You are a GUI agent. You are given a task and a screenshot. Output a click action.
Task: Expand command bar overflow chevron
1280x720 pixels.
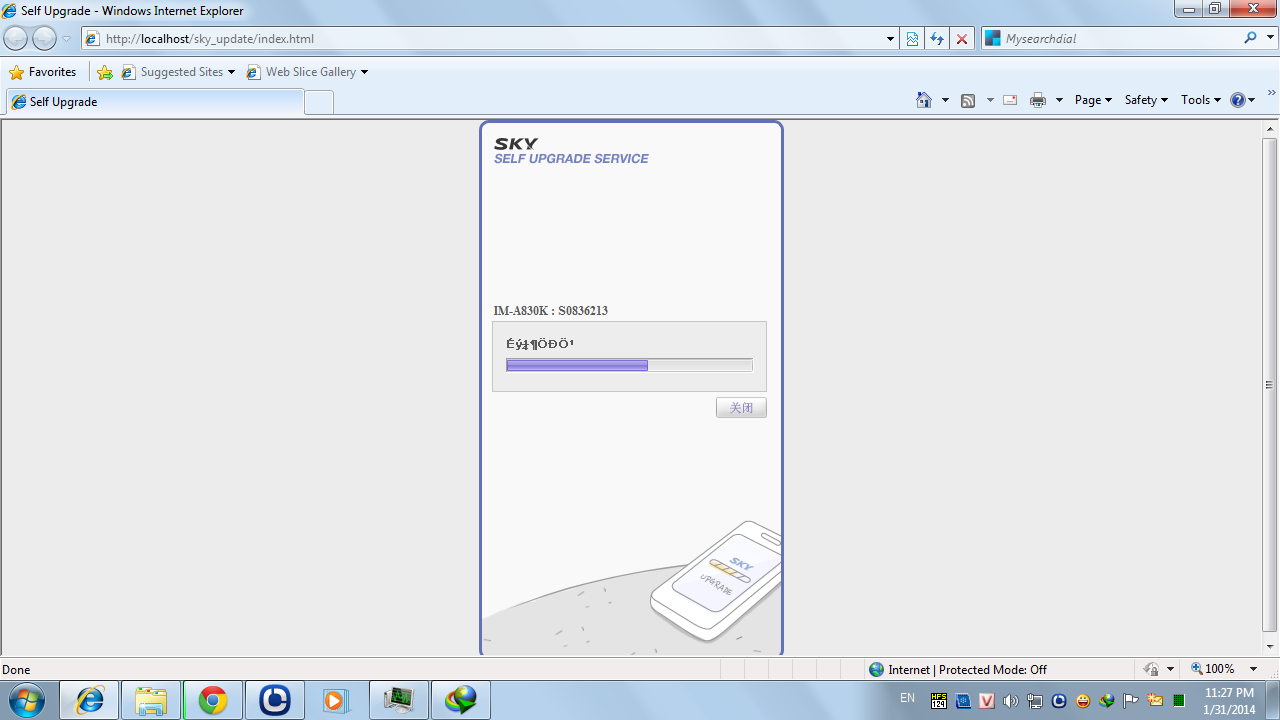click(x=1272, y=92)
